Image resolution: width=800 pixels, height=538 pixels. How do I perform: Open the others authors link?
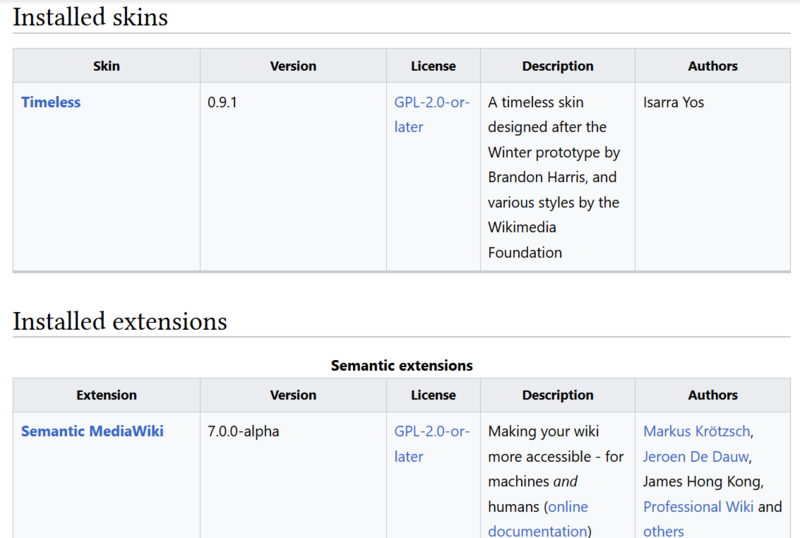click(663, 531)
